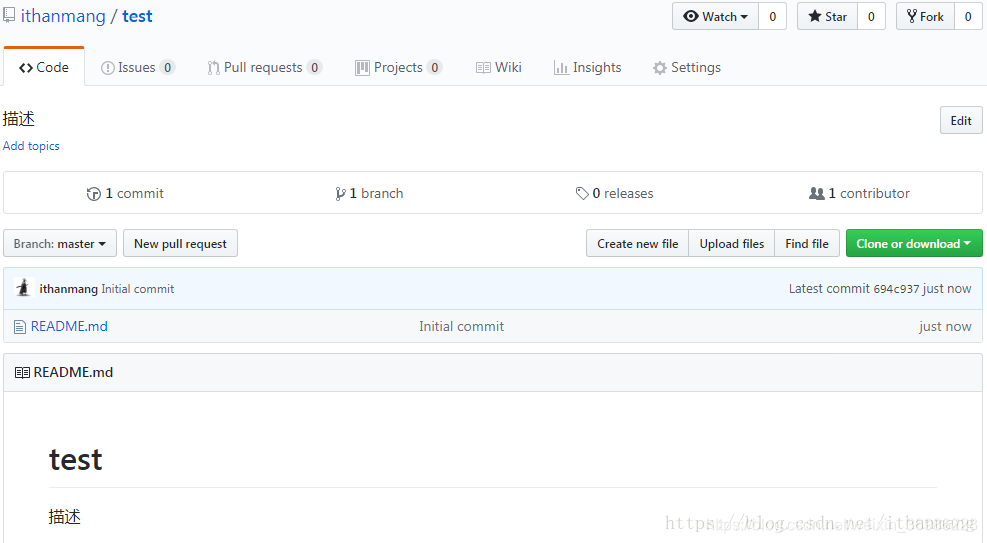Select the Code tab

click(44, 67)
